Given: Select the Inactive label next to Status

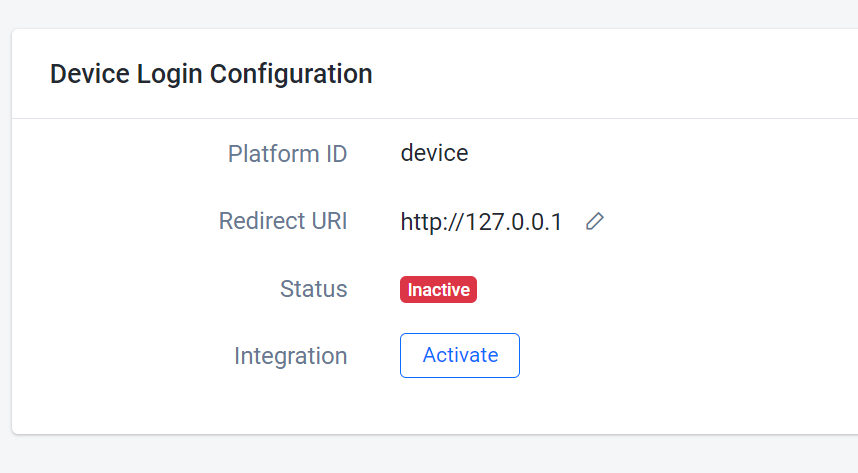Looking at the screenshot, I should [438, 289].
